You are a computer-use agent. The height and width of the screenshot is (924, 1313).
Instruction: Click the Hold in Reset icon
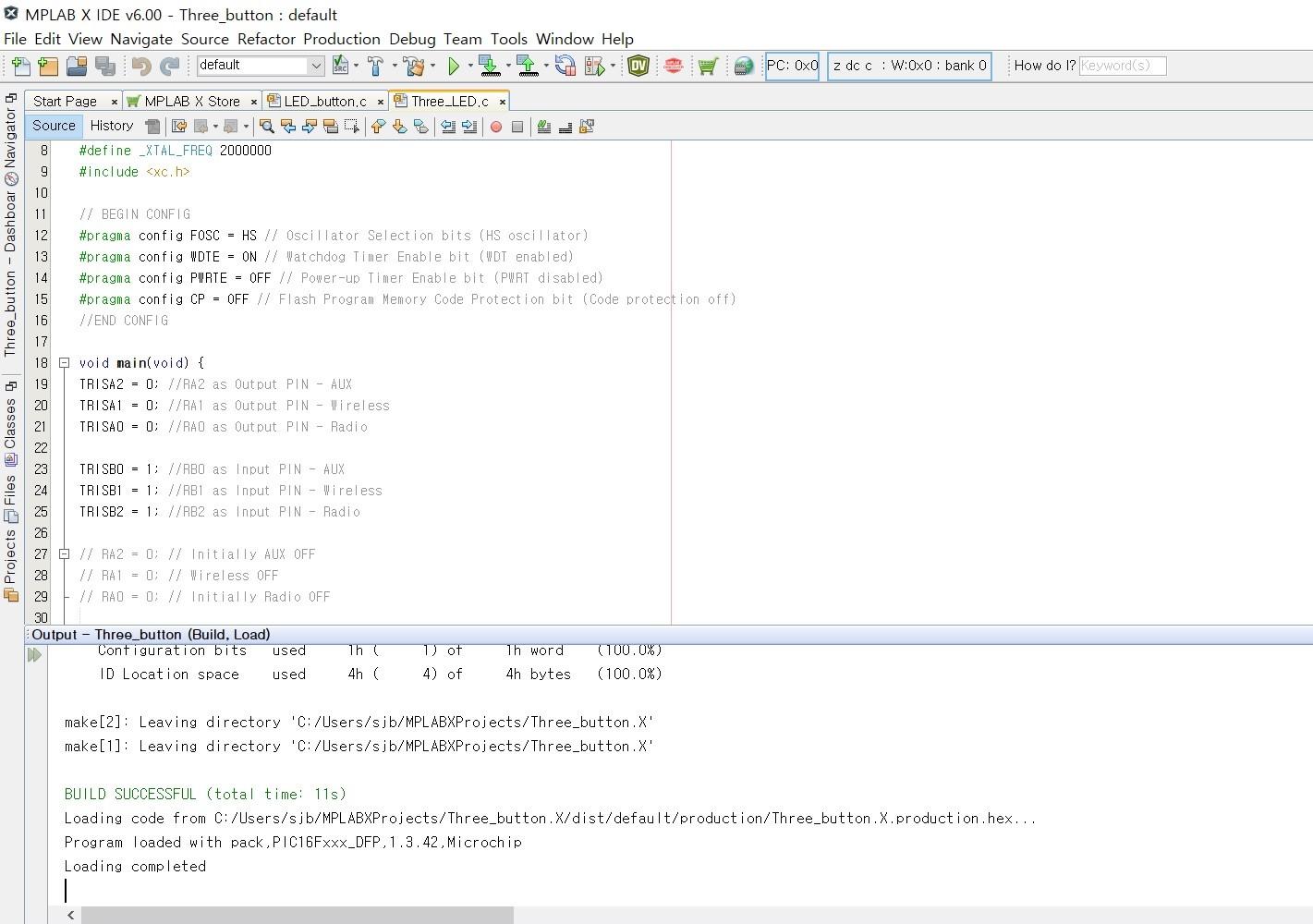click(565, 66)
